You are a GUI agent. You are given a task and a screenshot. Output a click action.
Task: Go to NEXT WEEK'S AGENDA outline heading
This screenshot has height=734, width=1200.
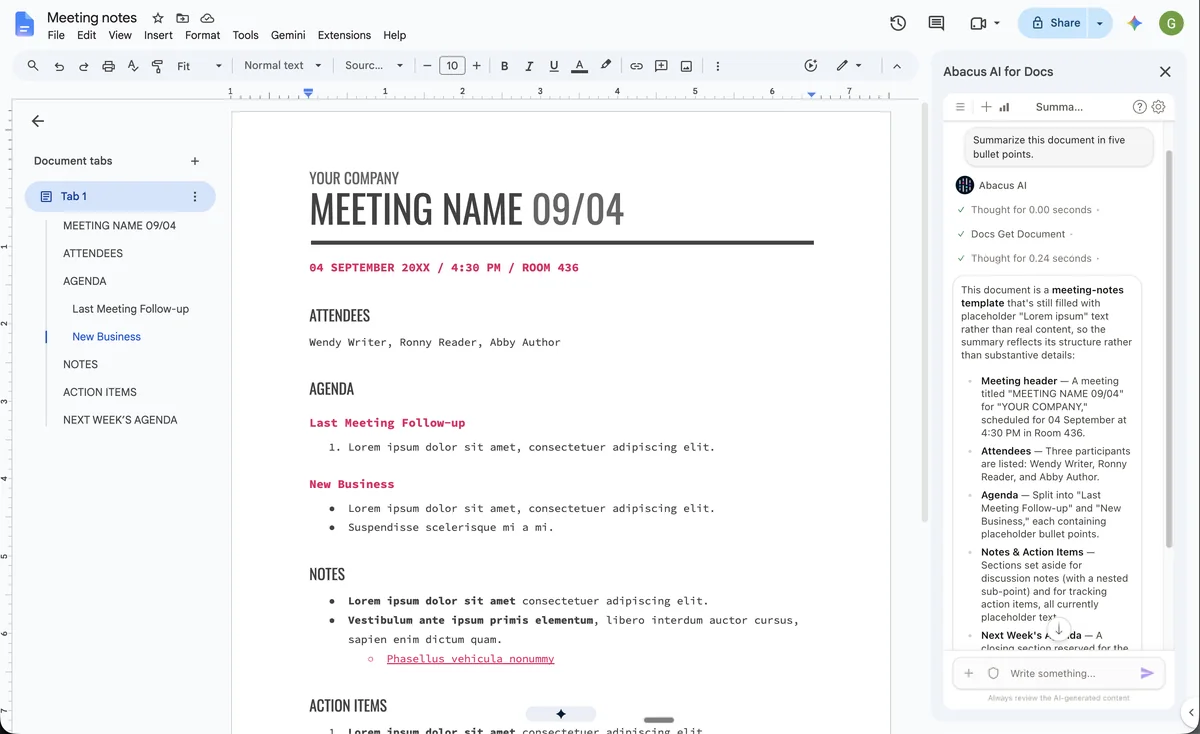click(120, 420)
